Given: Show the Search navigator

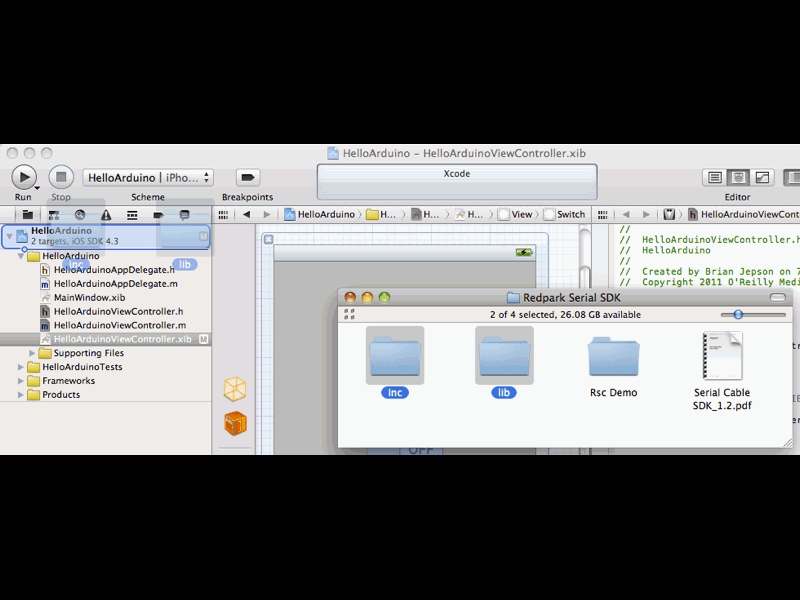Looking at the screenshot, I should coord(80,215).
